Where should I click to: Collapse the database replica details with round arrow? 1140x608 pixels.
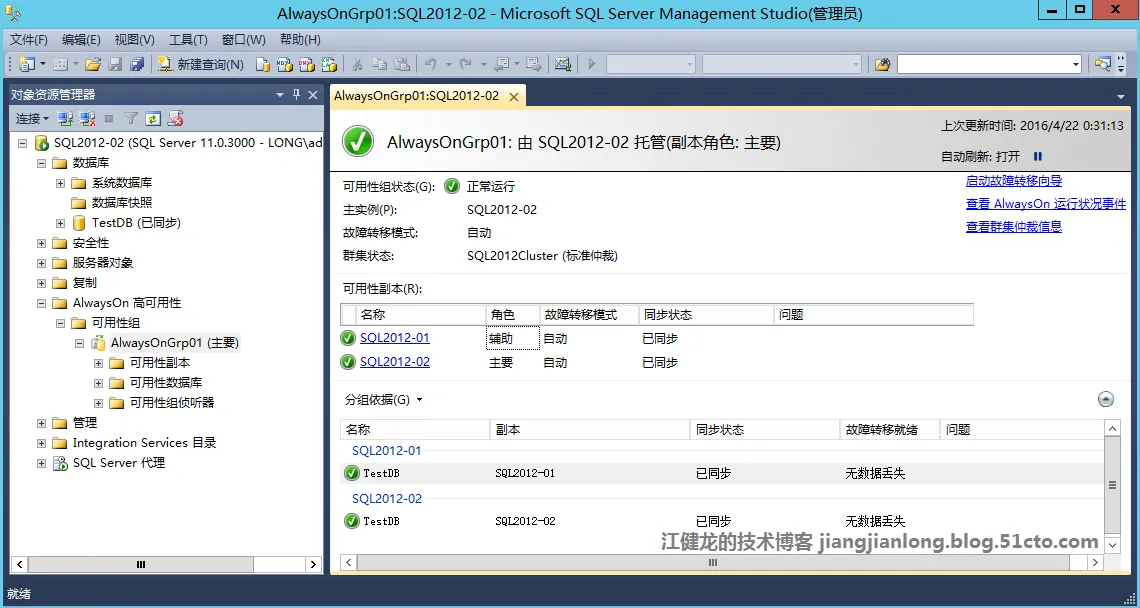[x=1106, y=399]
